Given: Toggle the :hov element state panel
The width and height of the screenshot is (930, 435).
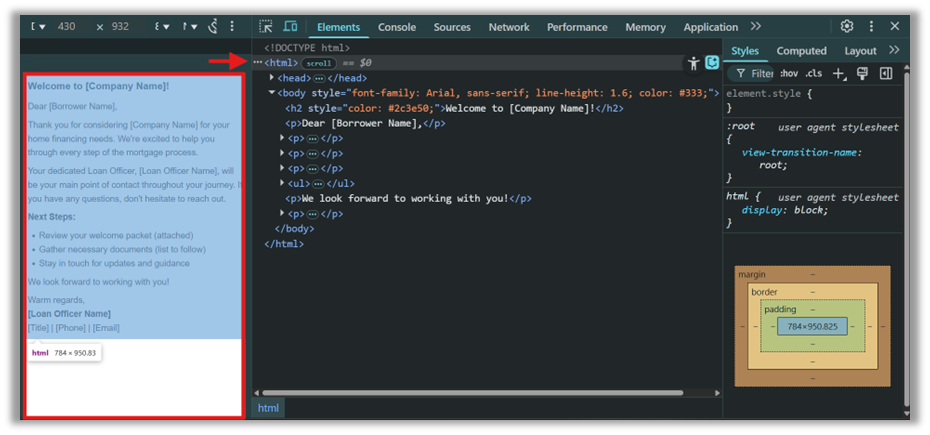Looking at the screenshot, I should point(789,73).
